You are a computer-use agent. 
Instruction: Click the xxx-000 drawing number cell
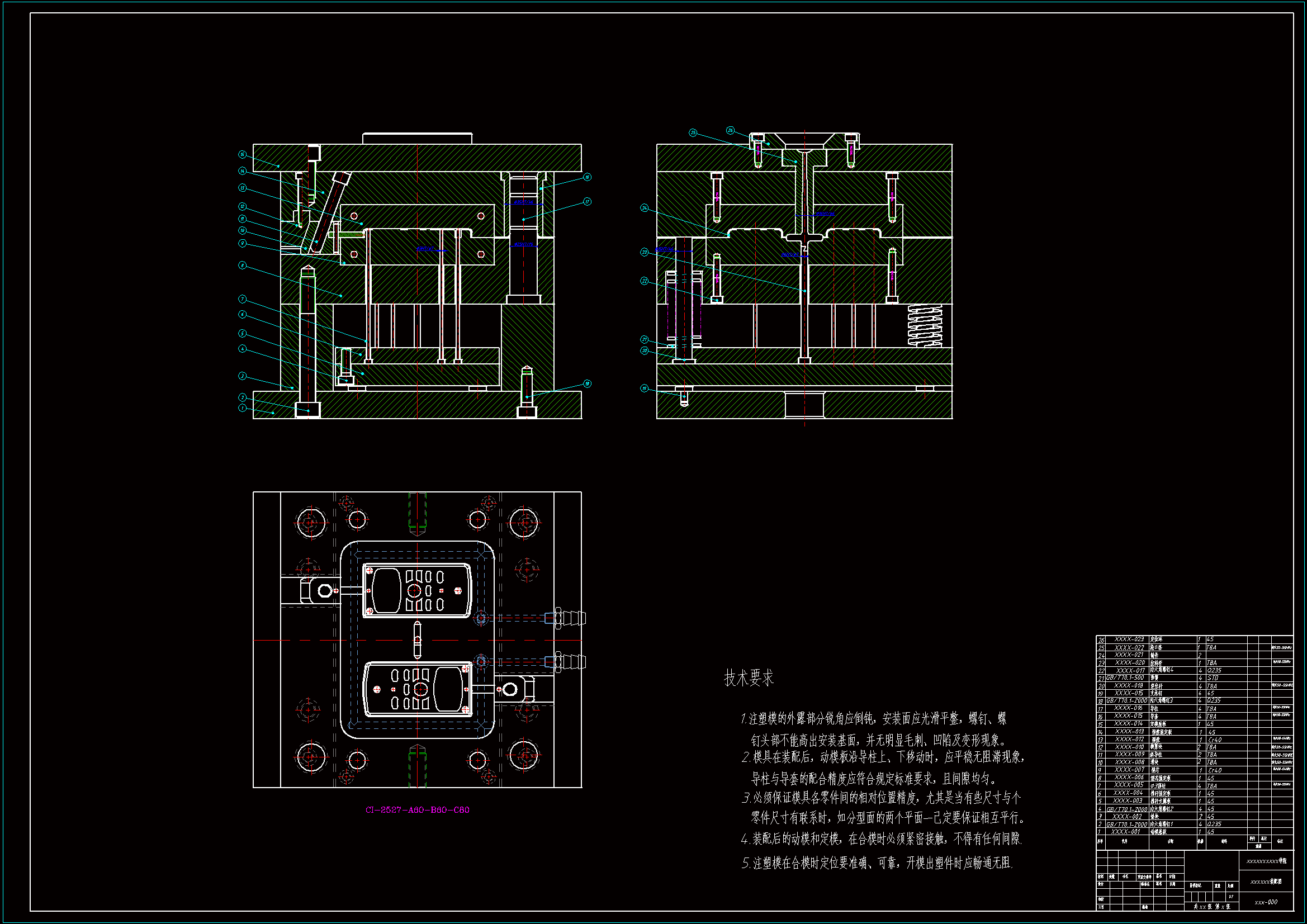1266,902
